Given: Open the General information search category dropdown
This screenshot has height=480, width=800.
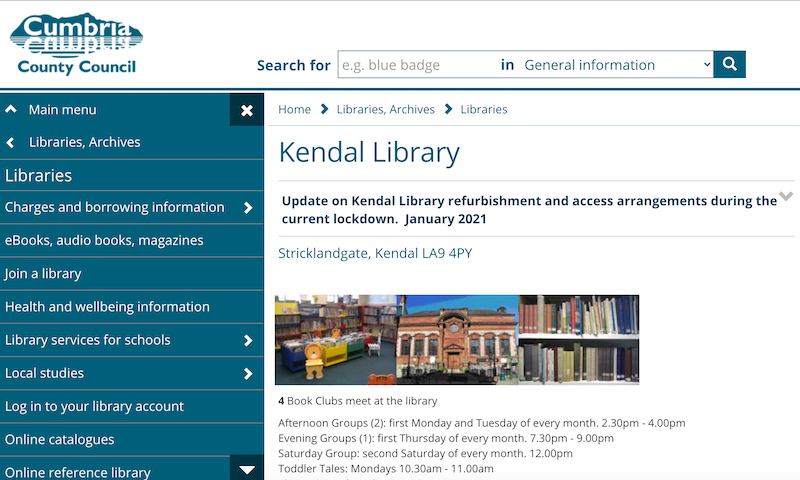Looking at the screenshot, I should (616, 65).
